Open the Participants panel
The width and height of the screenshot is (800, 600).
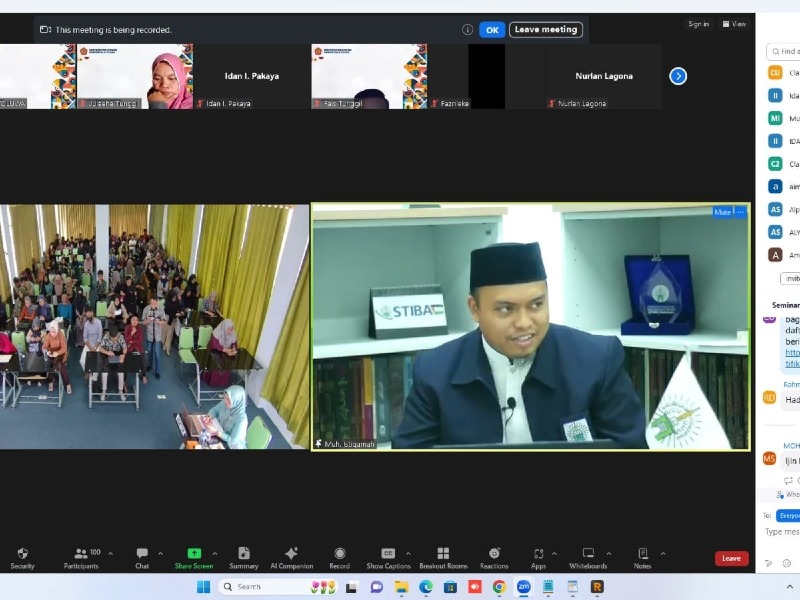point(82,558)
